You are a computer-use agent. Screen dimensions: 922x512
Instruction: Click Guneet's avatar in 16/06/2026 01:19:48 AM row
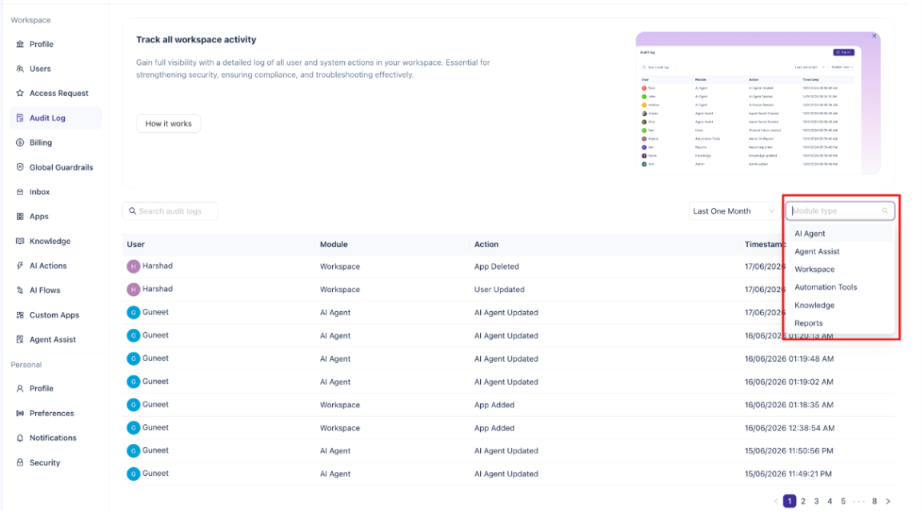(x=133, y=359)
